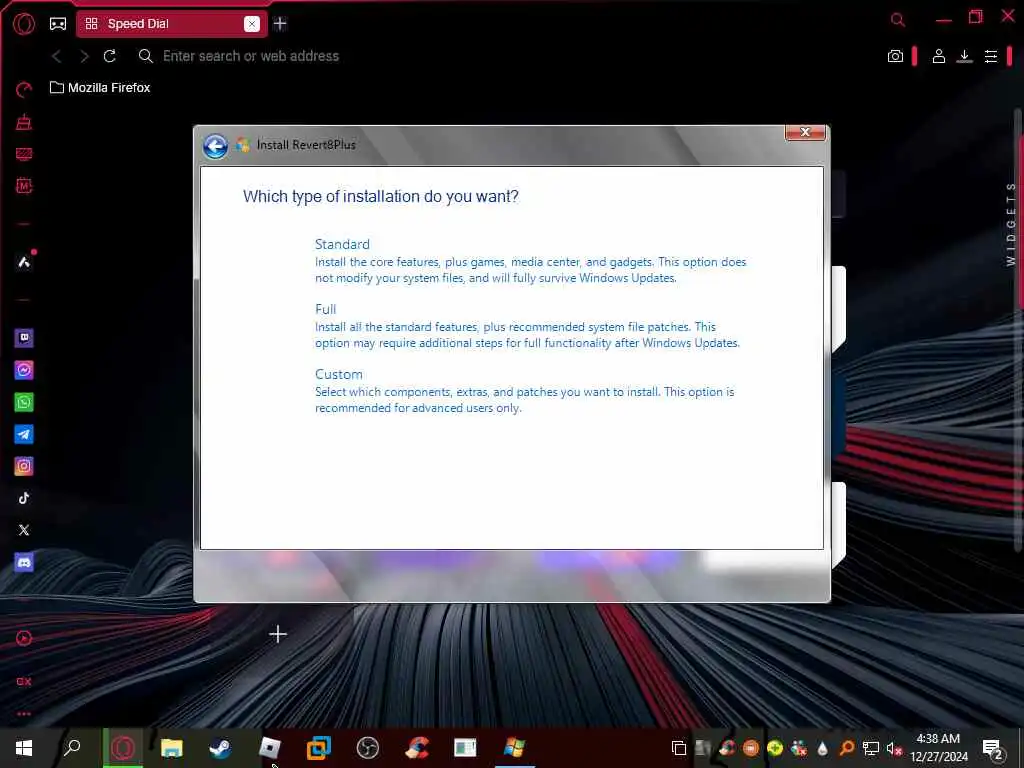Open GX Cleaner broom icon in sidebar

pyautogui.click(x=24, y=122)
